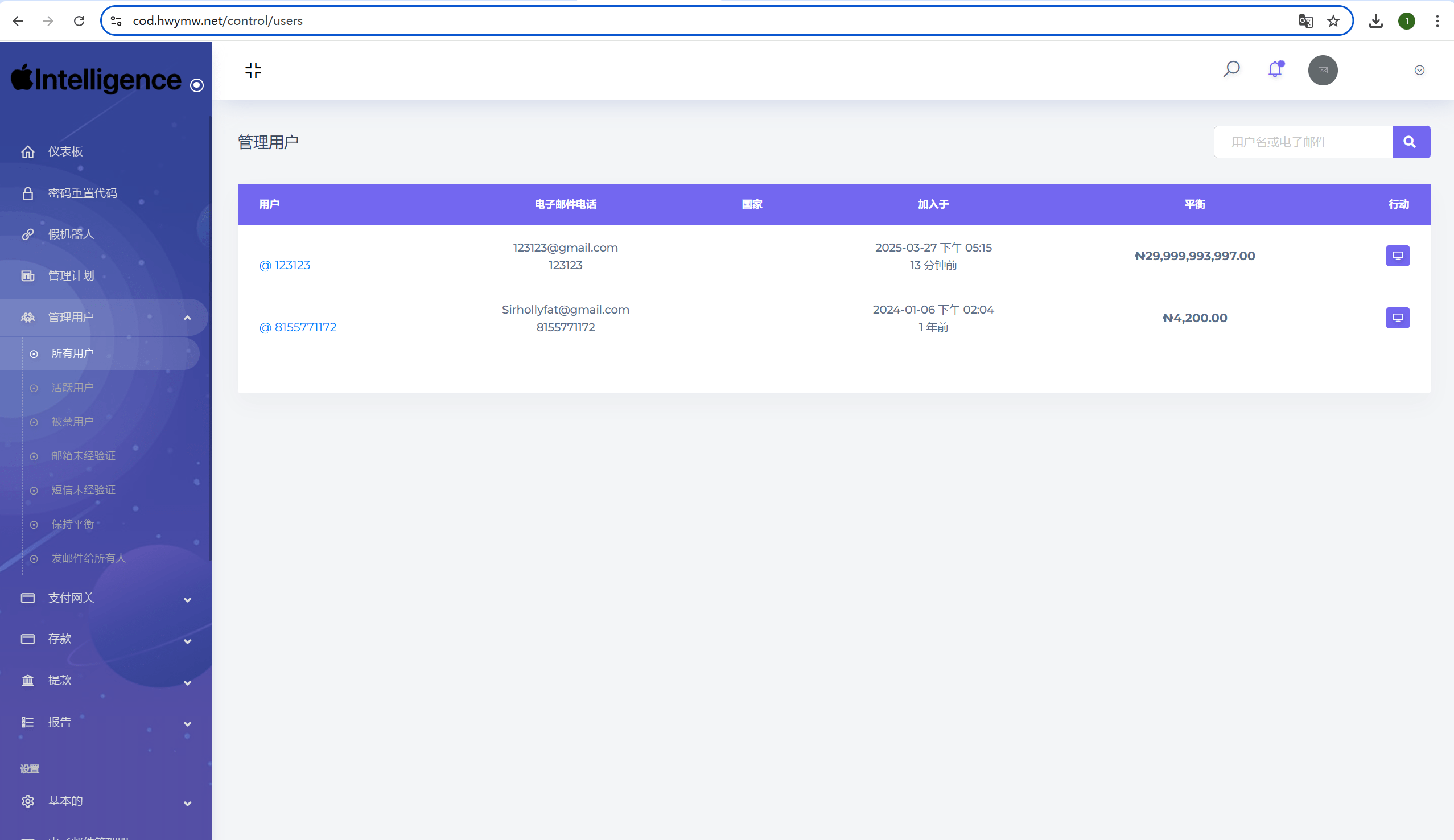Click the admin profile avatar
1454x840 pixels.
click(x=1323, y=71)
